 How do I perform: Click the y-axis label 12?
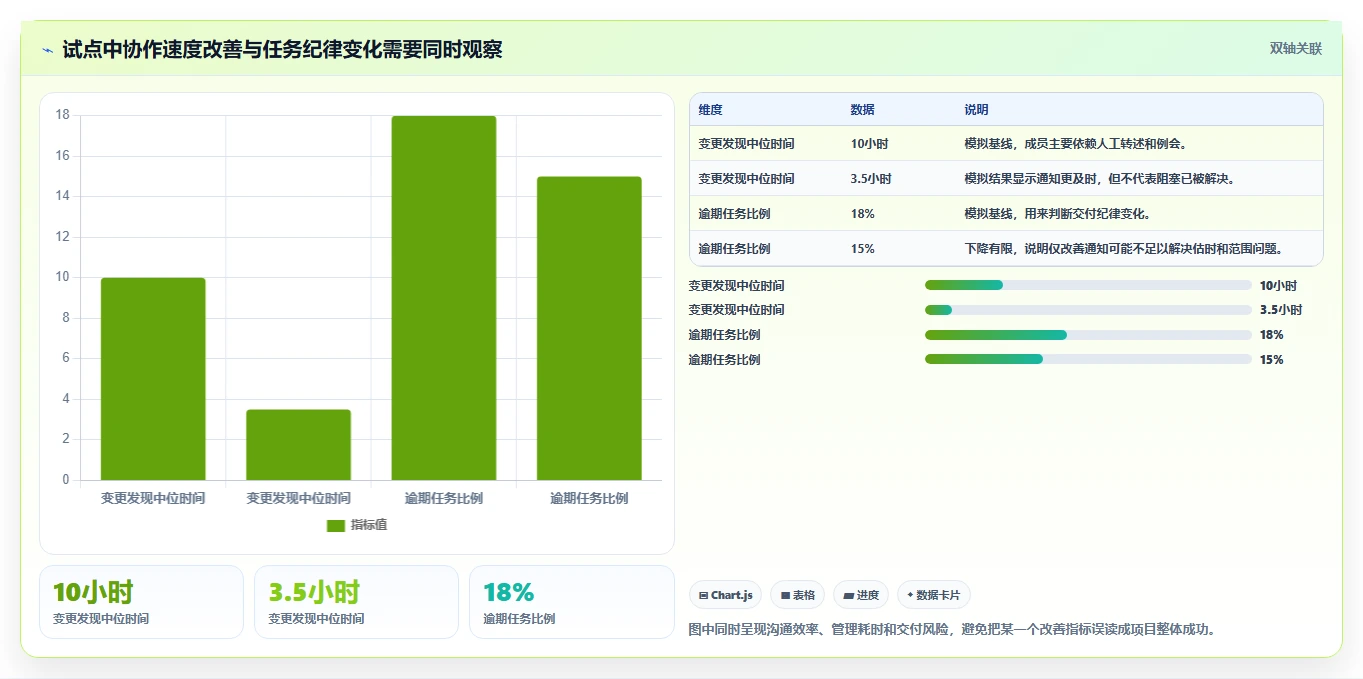coord(62,237)
